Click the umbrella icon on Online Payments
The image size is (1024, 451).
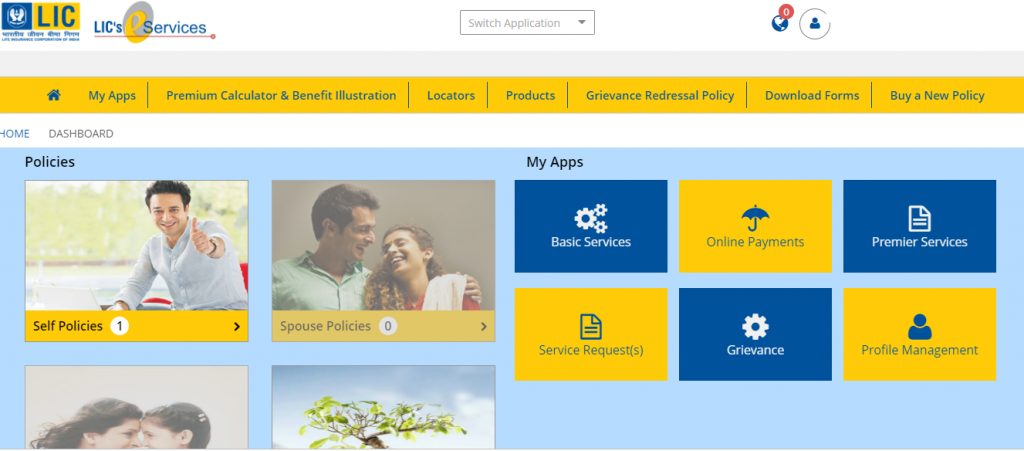click(x=755, y=219)
